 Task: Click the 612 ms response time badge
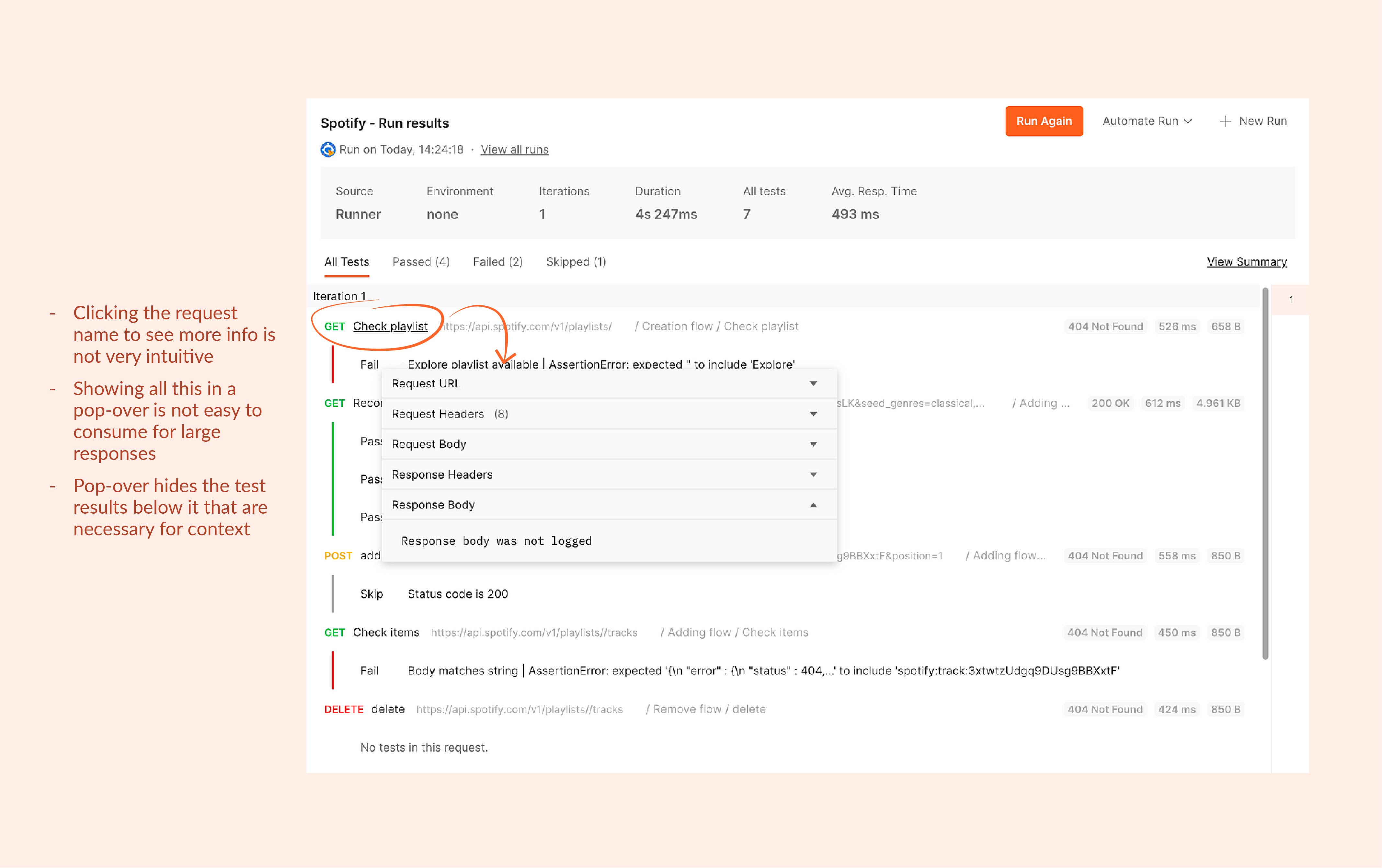1162,403
